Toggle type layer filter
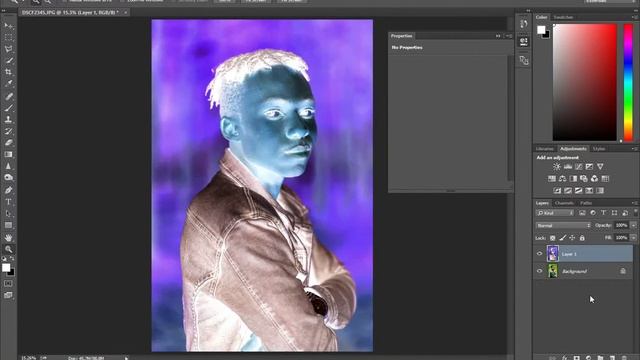640x360 pixels. click(603, 213)
